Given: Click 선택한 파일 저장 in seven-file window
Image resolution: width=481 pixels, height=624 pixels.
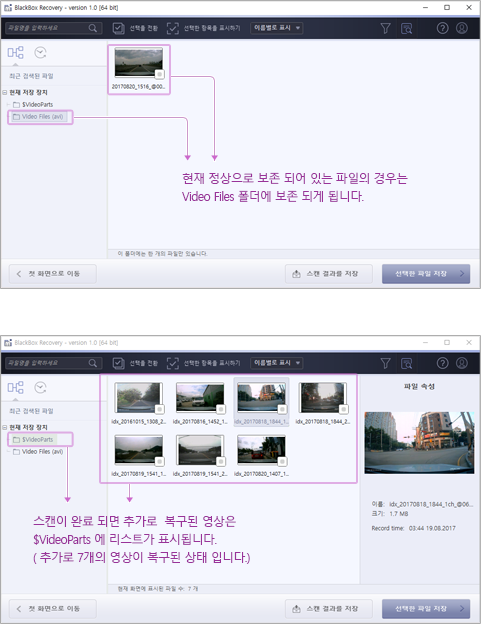Looking at the screenshot, I should (x=426, y=609).
